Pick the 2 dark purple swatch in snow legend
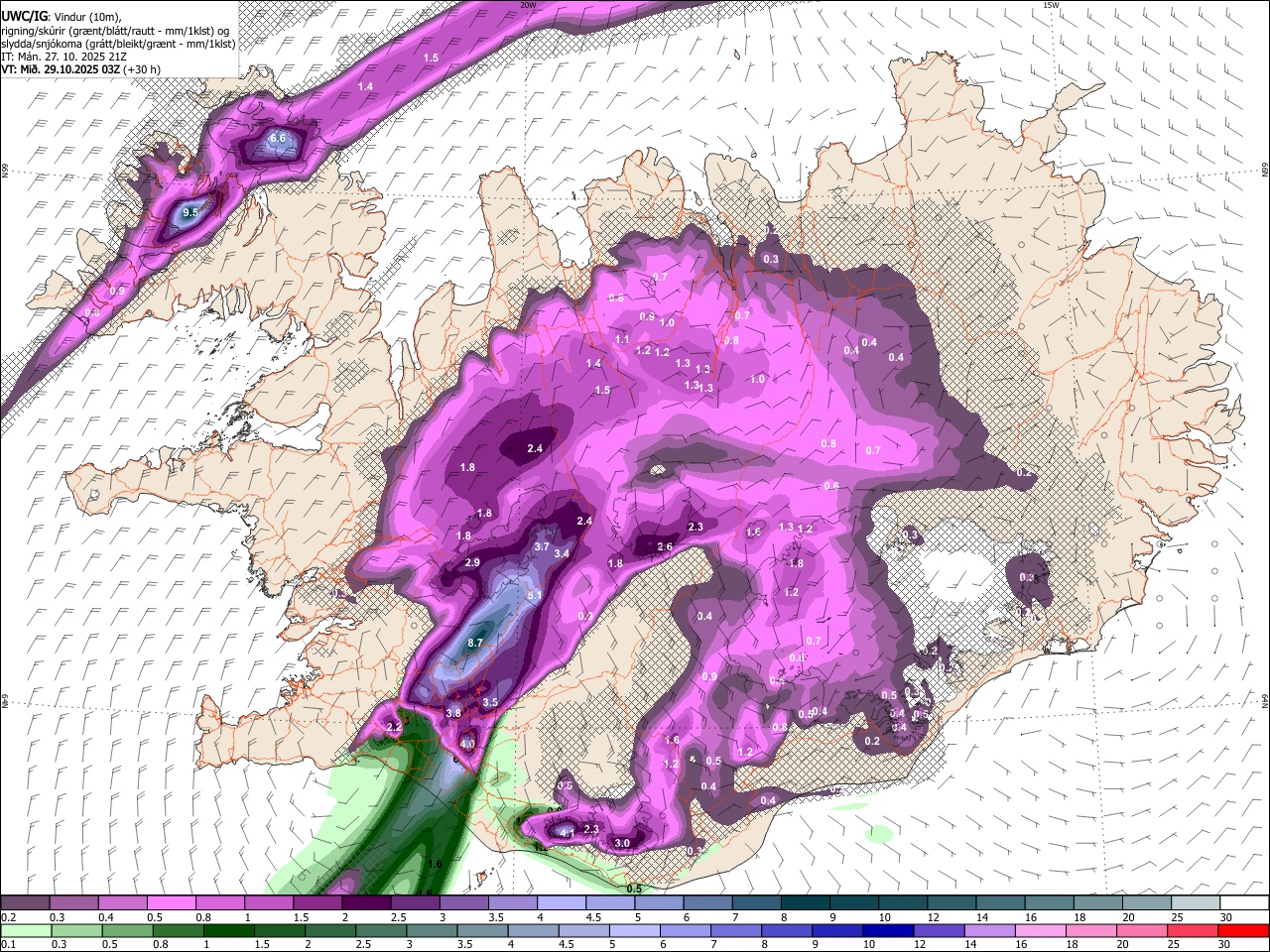1270x952 pixels. coord(366,902)
